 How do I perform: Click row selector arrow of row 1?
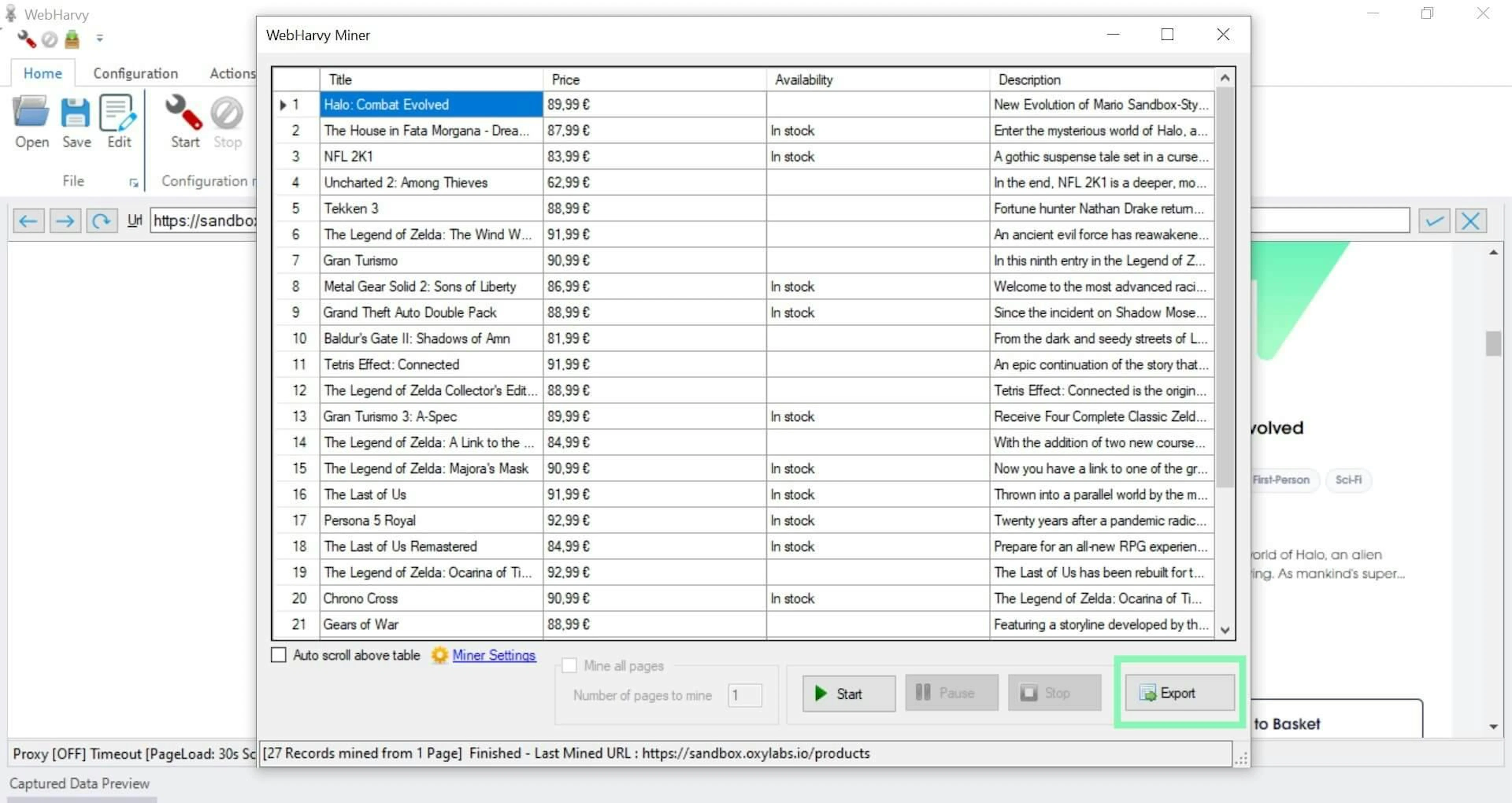pos(283,105)
